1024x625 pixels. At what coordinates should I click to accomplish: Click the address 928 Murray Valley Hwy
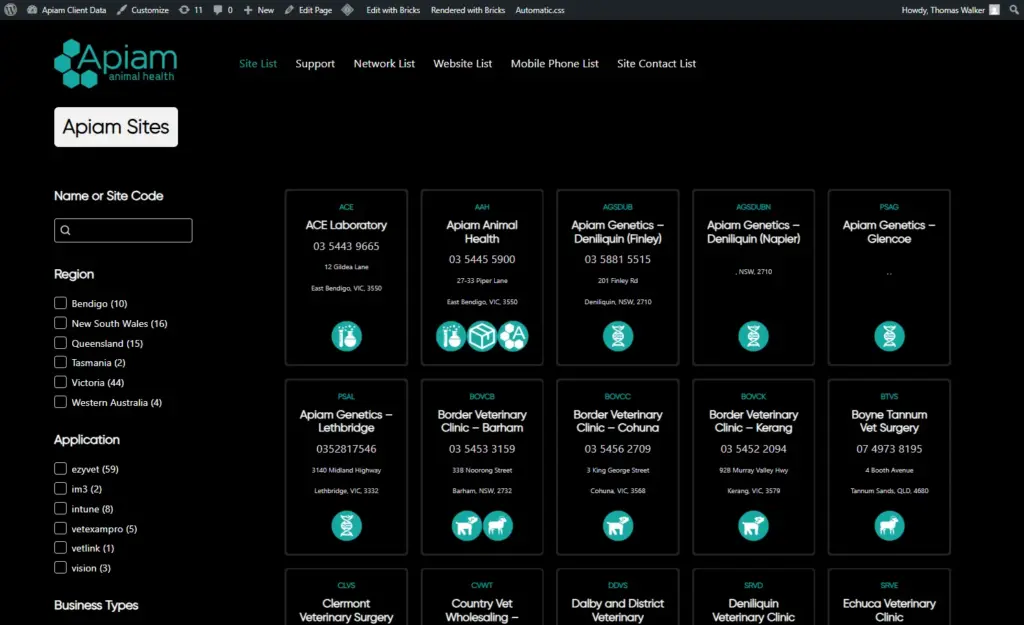pyautogui.click(x=754, y=470)
